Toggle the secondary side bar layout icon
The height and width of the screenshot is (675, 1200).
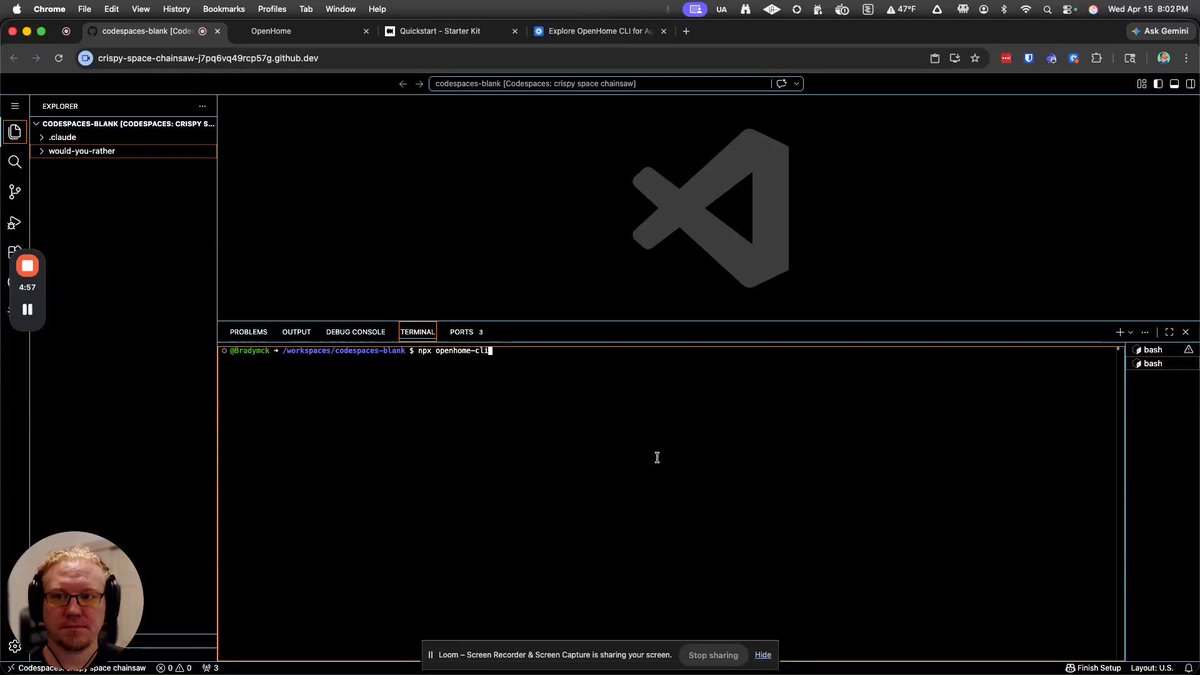1189,84
